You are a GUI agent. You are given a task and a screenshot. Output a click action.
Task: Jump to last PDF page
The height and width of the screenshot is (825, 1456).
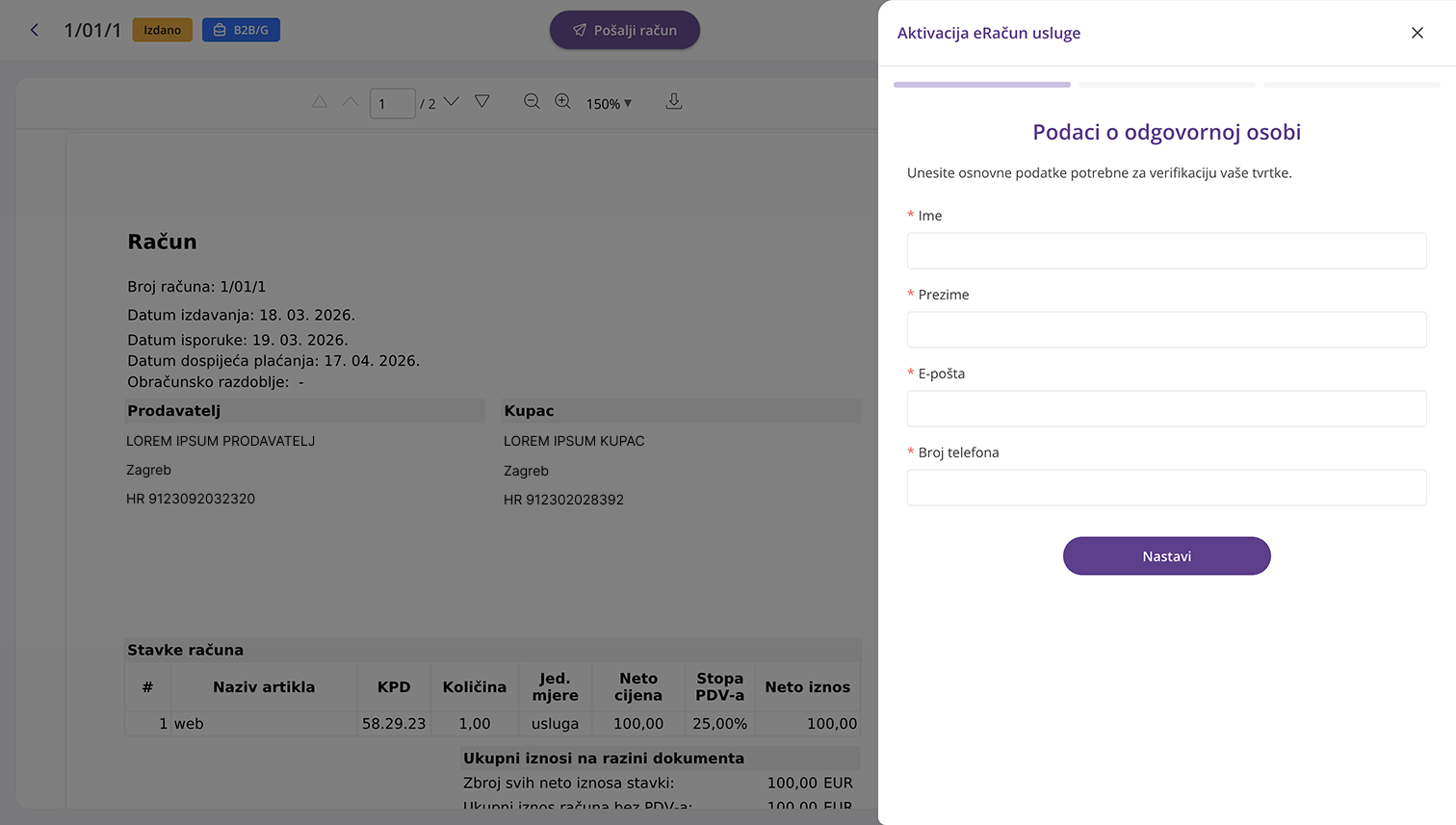[482, 102]
